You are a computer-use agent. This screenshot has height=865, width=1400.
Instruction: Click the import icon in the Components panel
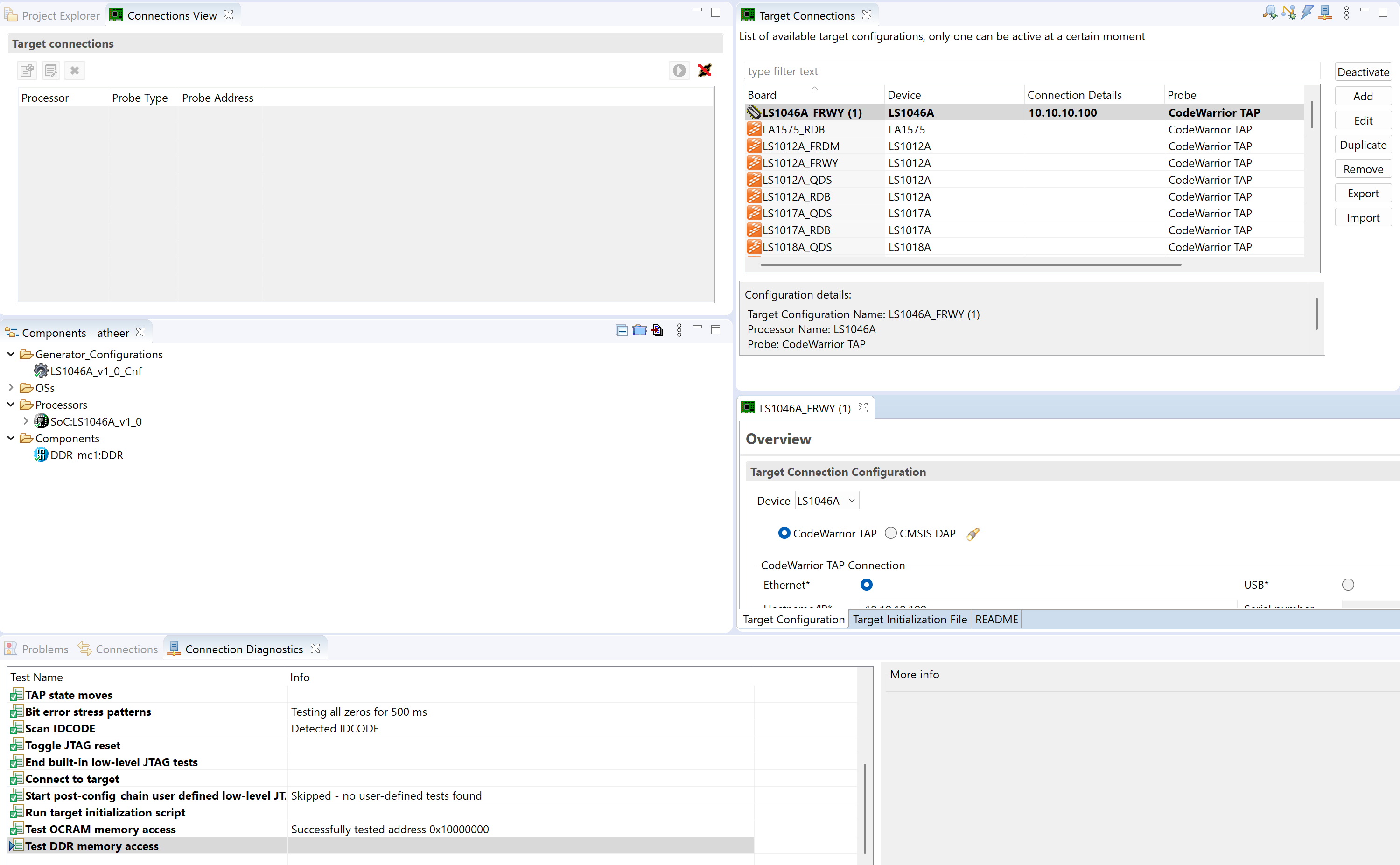point(657,330)
